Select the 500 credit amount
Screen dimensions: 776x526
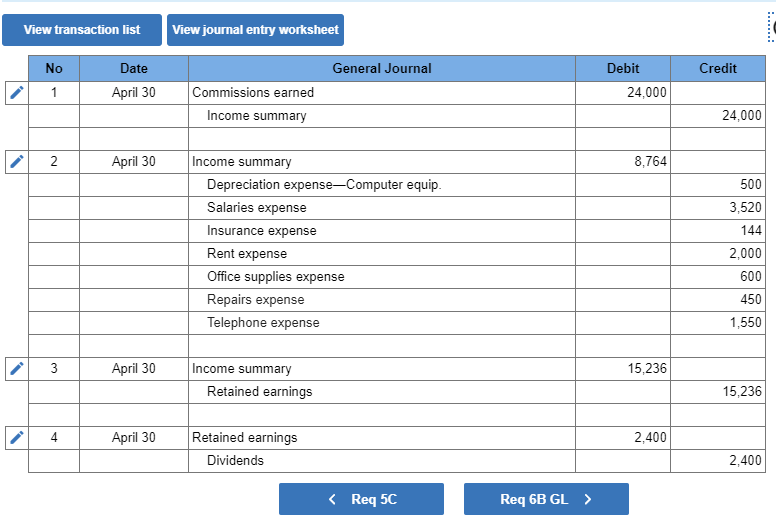coord(718,185)
